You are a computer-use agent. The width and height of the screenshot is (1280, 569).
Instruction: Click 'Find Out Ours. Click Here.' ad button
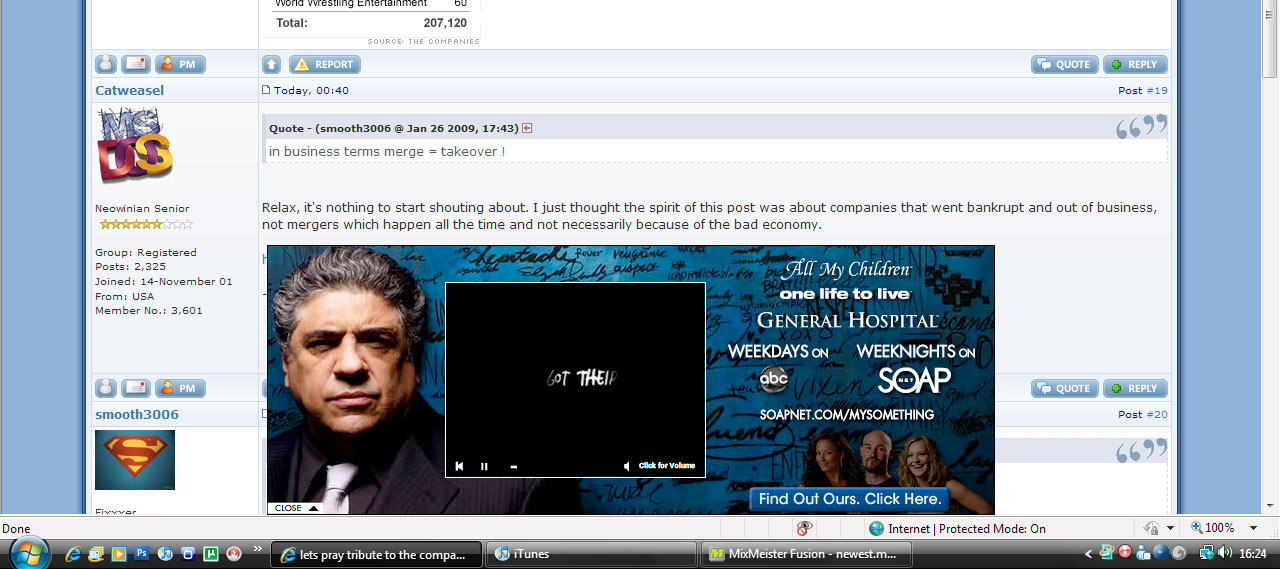[849, 499]
